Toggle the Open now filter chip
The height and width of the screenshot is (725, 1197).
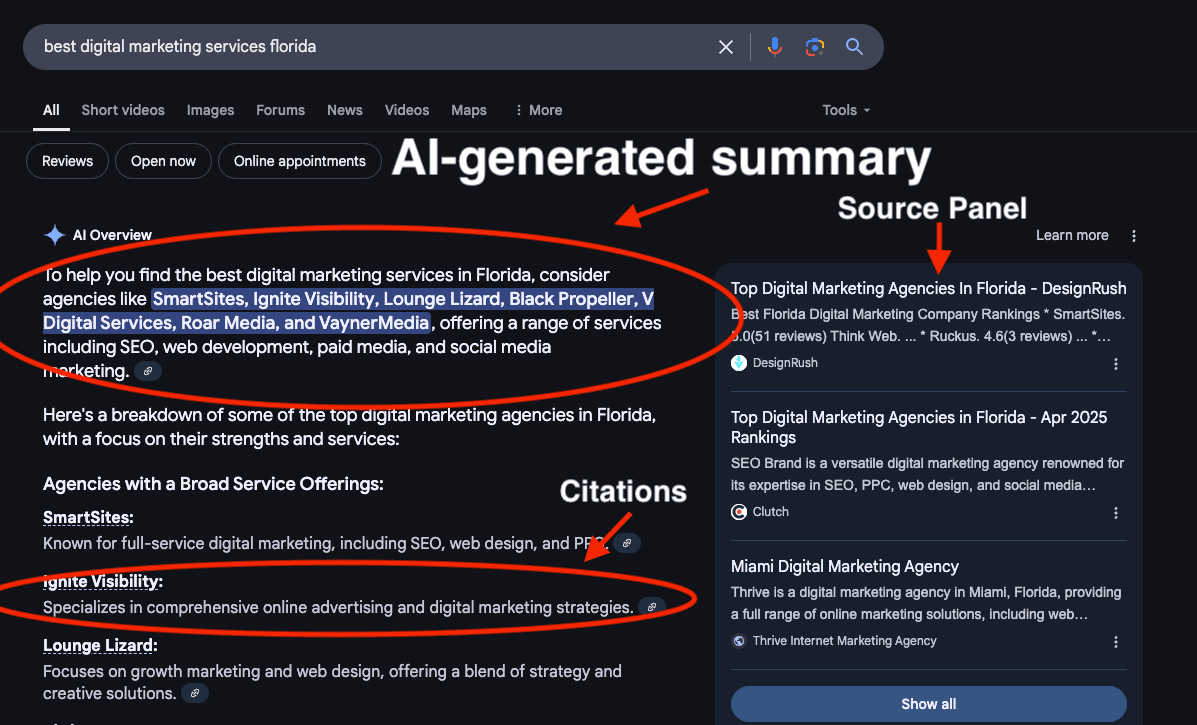coord(163,161)
